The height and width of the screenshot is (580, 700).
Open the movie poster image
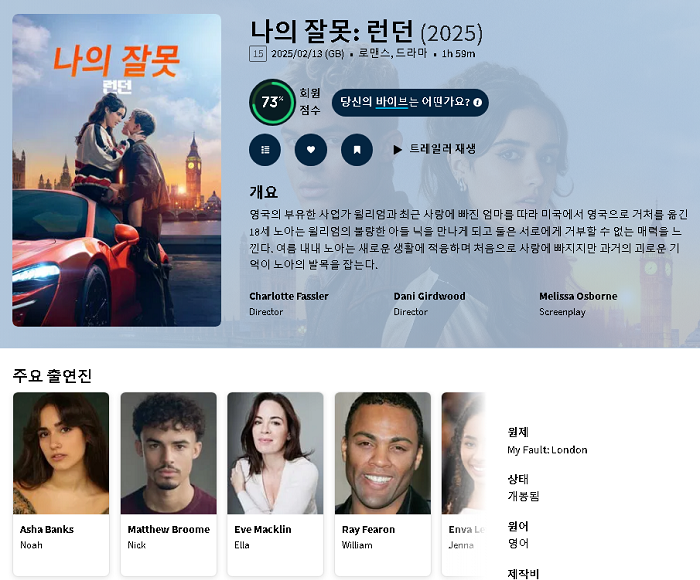117,170
